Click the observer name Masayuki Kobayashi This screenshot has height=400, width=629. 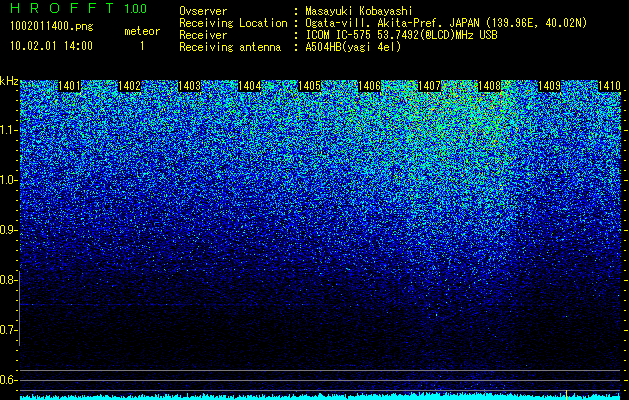[x=359, y=11]
